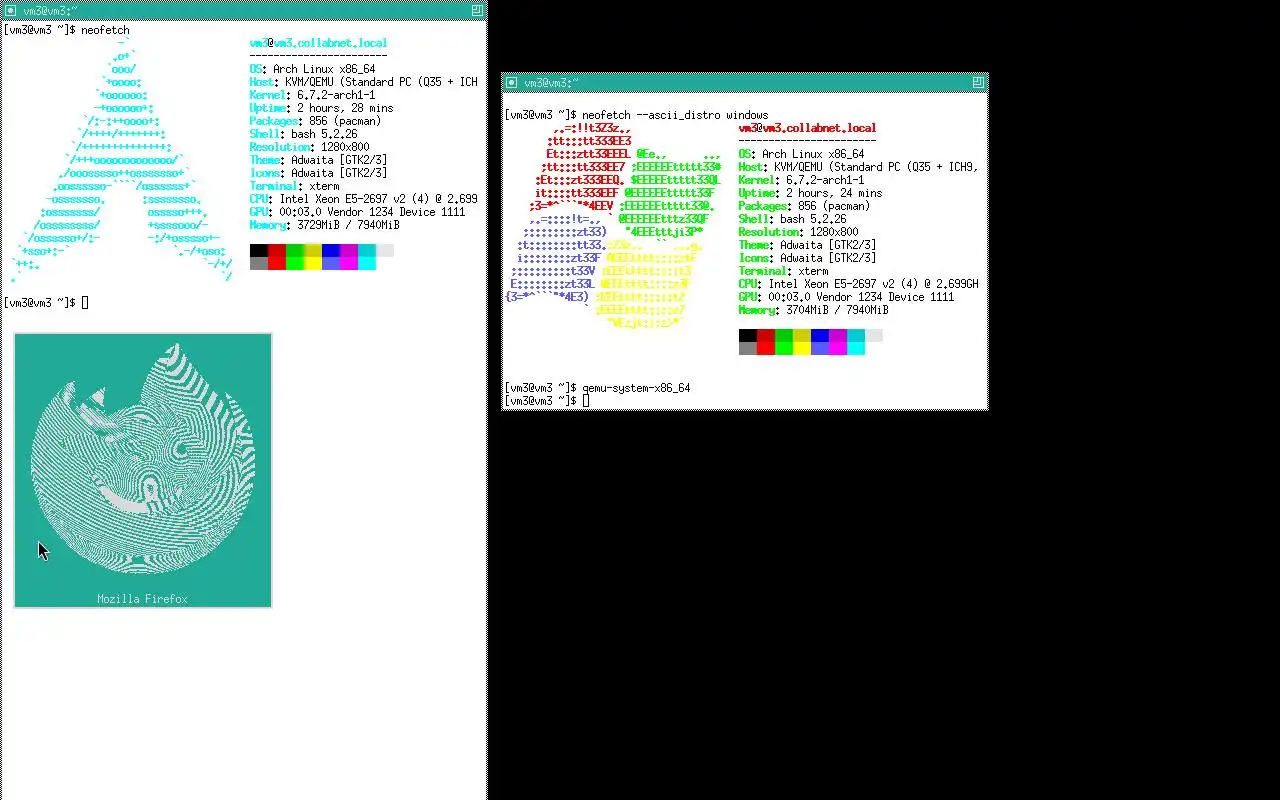Click the 'CPU: Intel Xeon E5-2697' line in left terminal
This screenshot has width=1280, height=800.
click(364, 199)
